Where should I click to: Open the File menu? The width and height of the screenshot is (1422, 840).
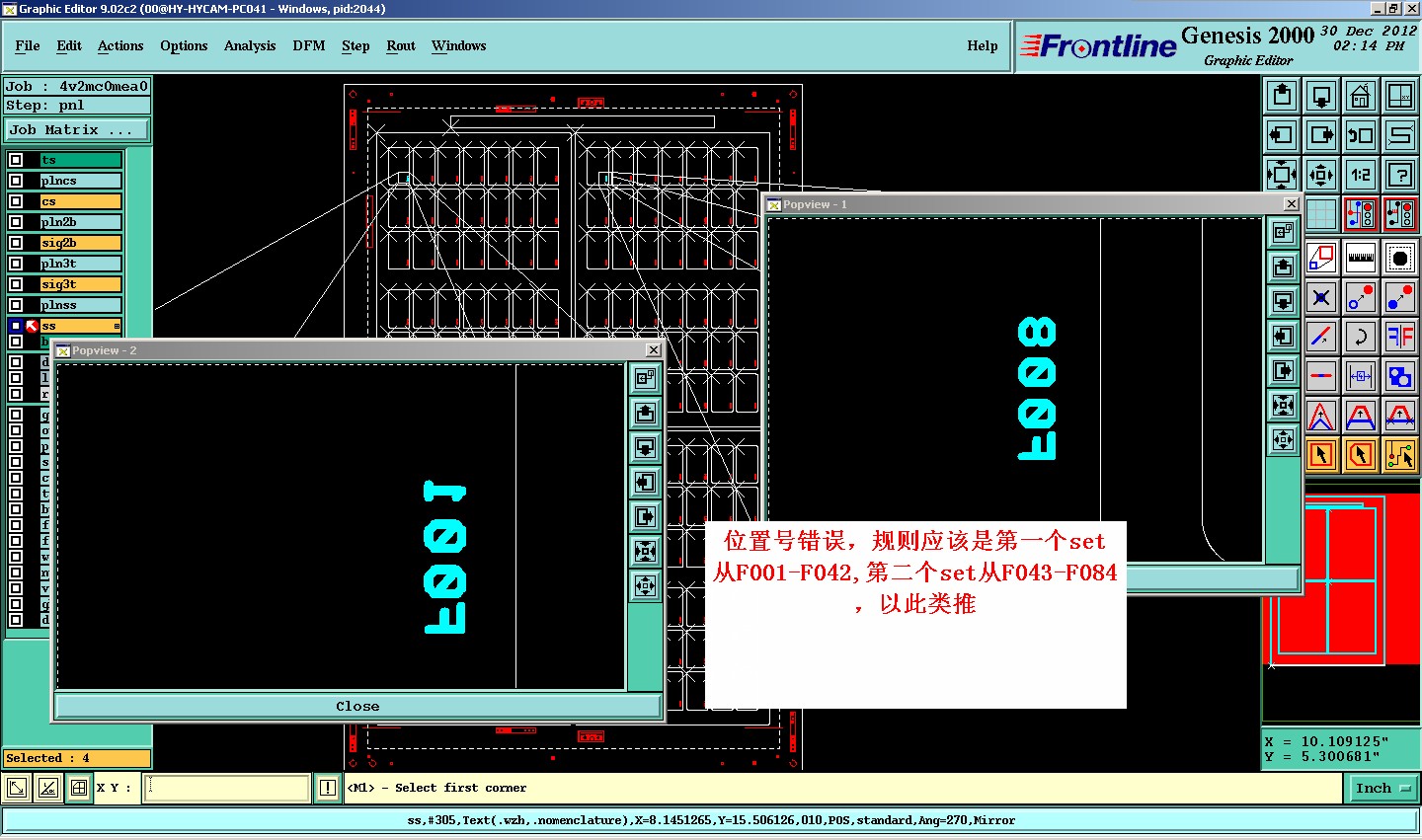(28, 45)
